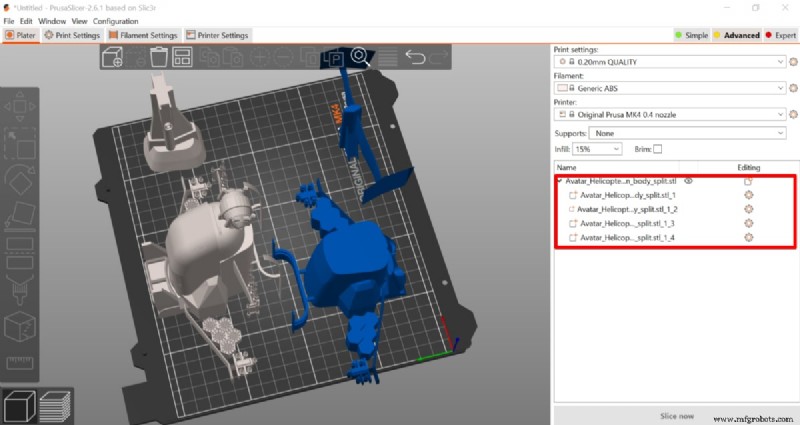
Task: Select the Move gizmo tool
Action: (20, 107)
